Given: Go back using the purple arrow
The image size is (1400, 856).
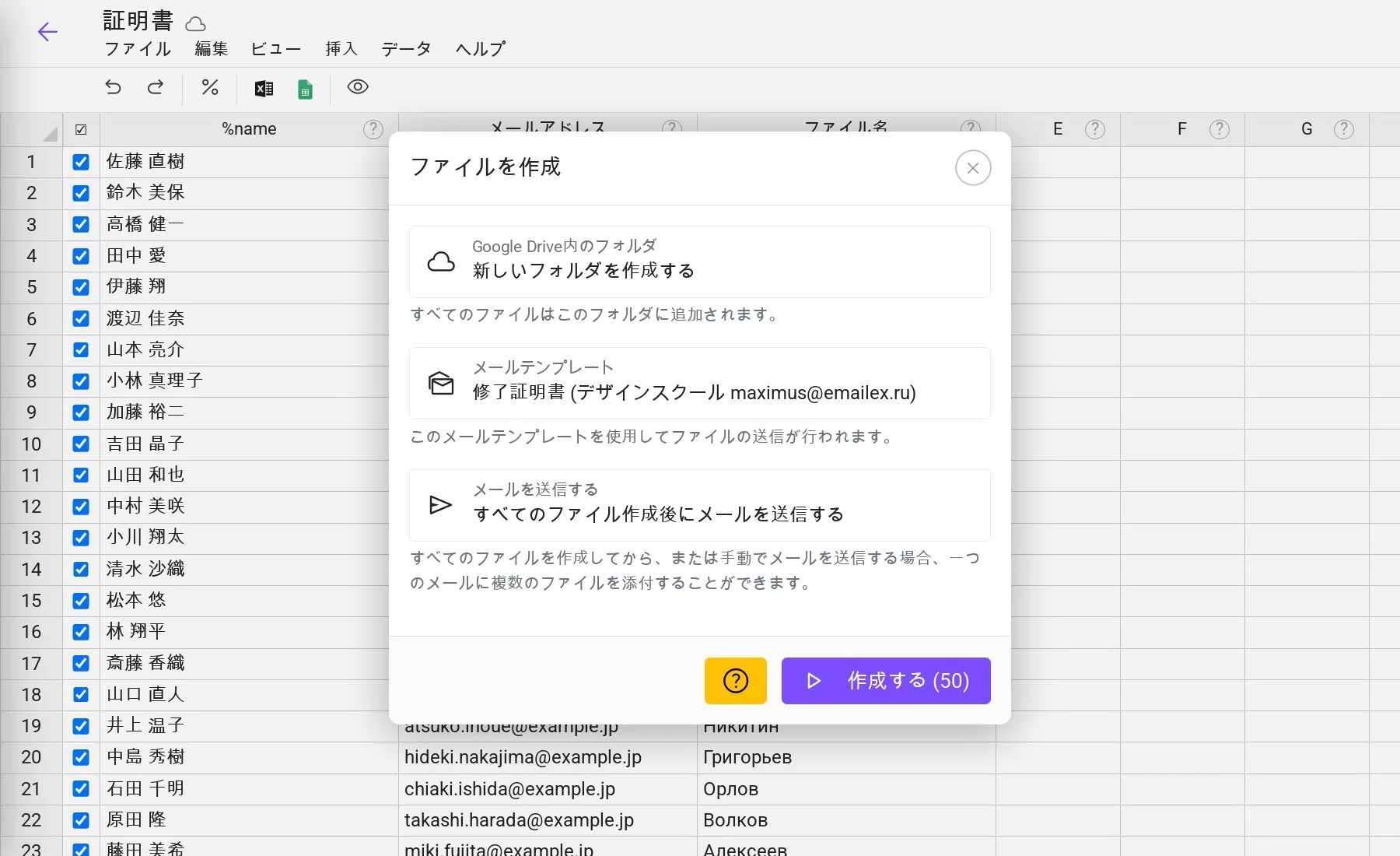Looking at the screenshot, I should (47, 32).
